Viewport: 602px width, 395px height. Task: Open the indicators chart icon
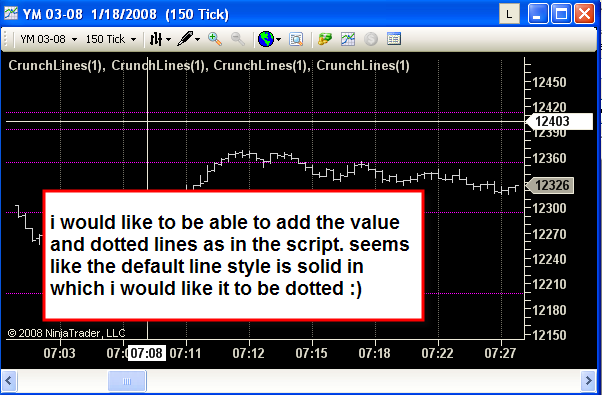(x=348, y=39)
